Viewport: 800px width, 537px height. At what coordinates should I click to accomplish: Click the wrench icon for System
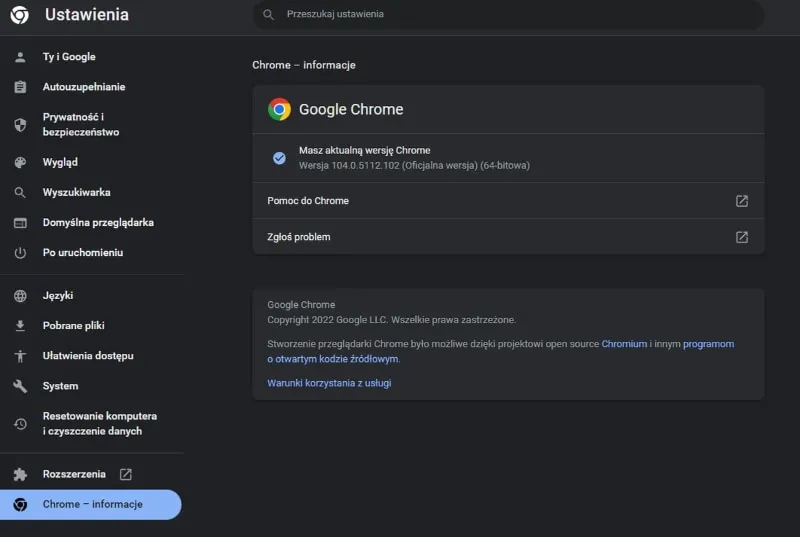(20, 386)
